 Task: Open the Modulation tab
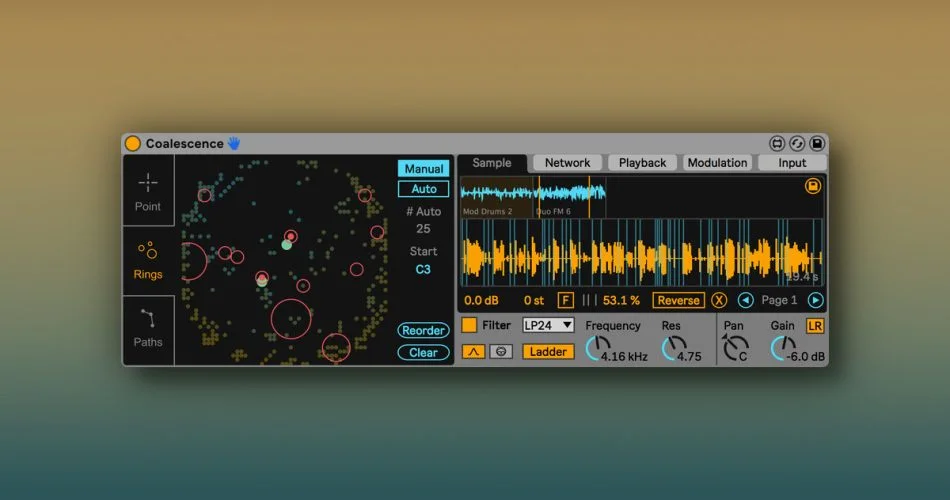[717, 162]
